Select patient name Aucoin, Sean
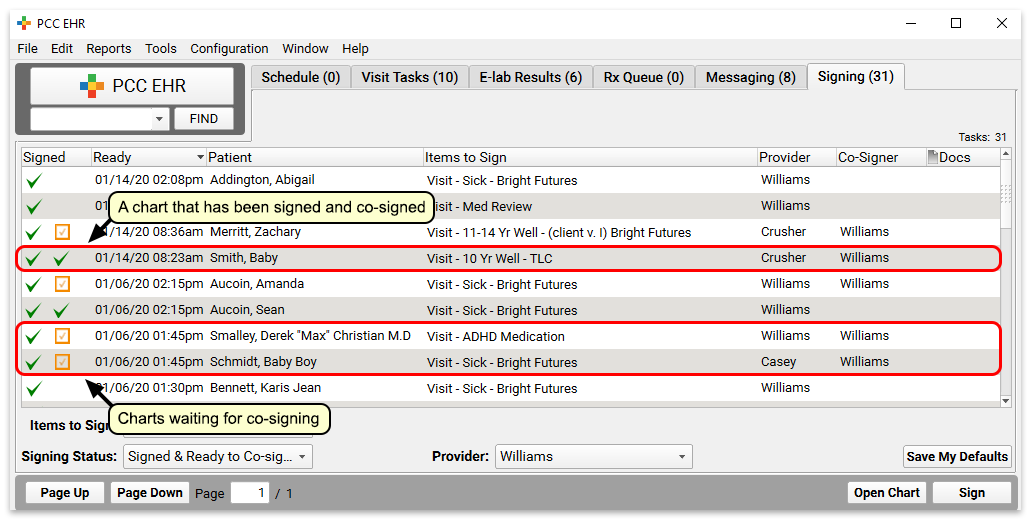This screenshot has height=520, width=1031. [247, 310]
